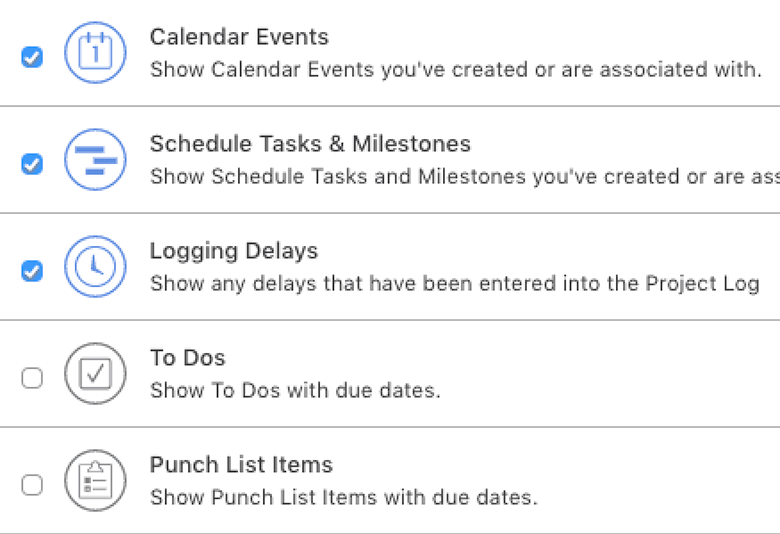Click the 'Show Calendar Events you've created' description
Image resolution: width=780 pixels, height=534 pixels.
point(455,70)
